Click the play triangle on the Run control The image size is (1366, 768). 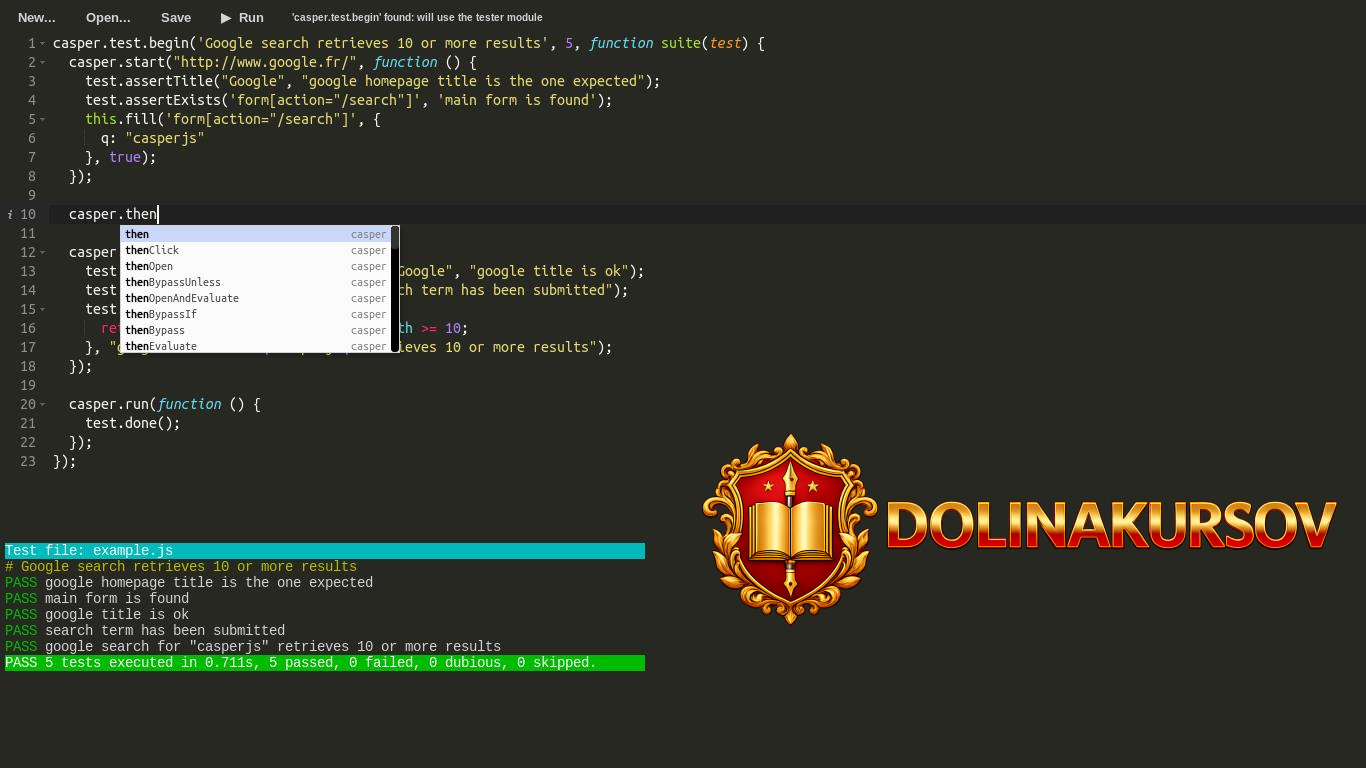[x=226, y=17]
